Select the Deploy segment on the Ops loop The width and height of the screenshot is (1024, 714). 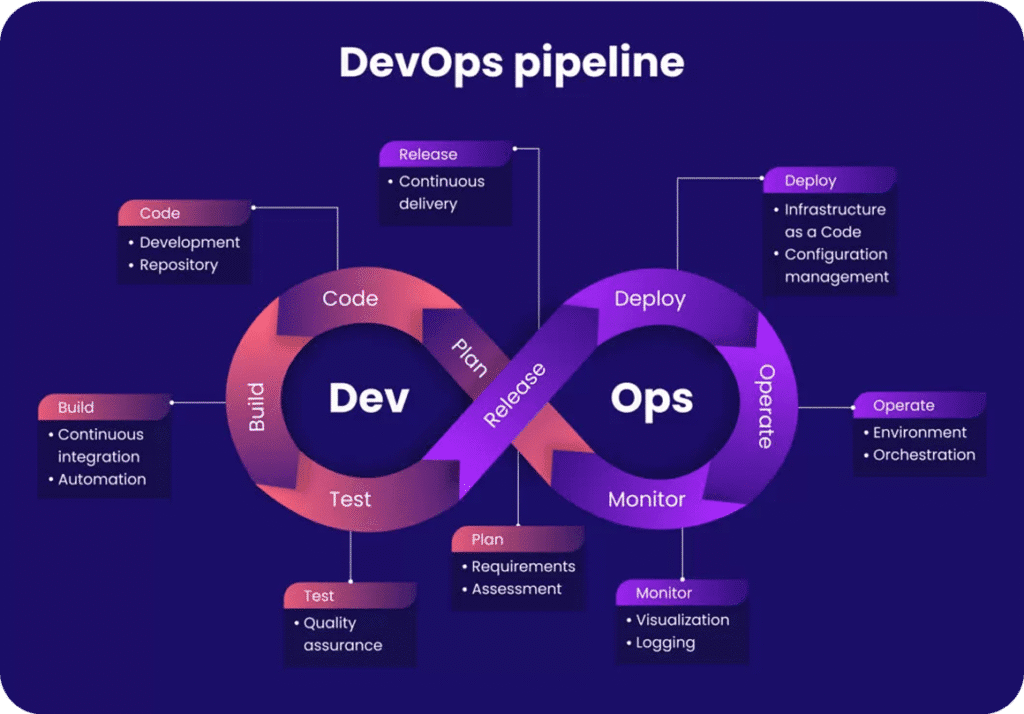tap(650, 298)
